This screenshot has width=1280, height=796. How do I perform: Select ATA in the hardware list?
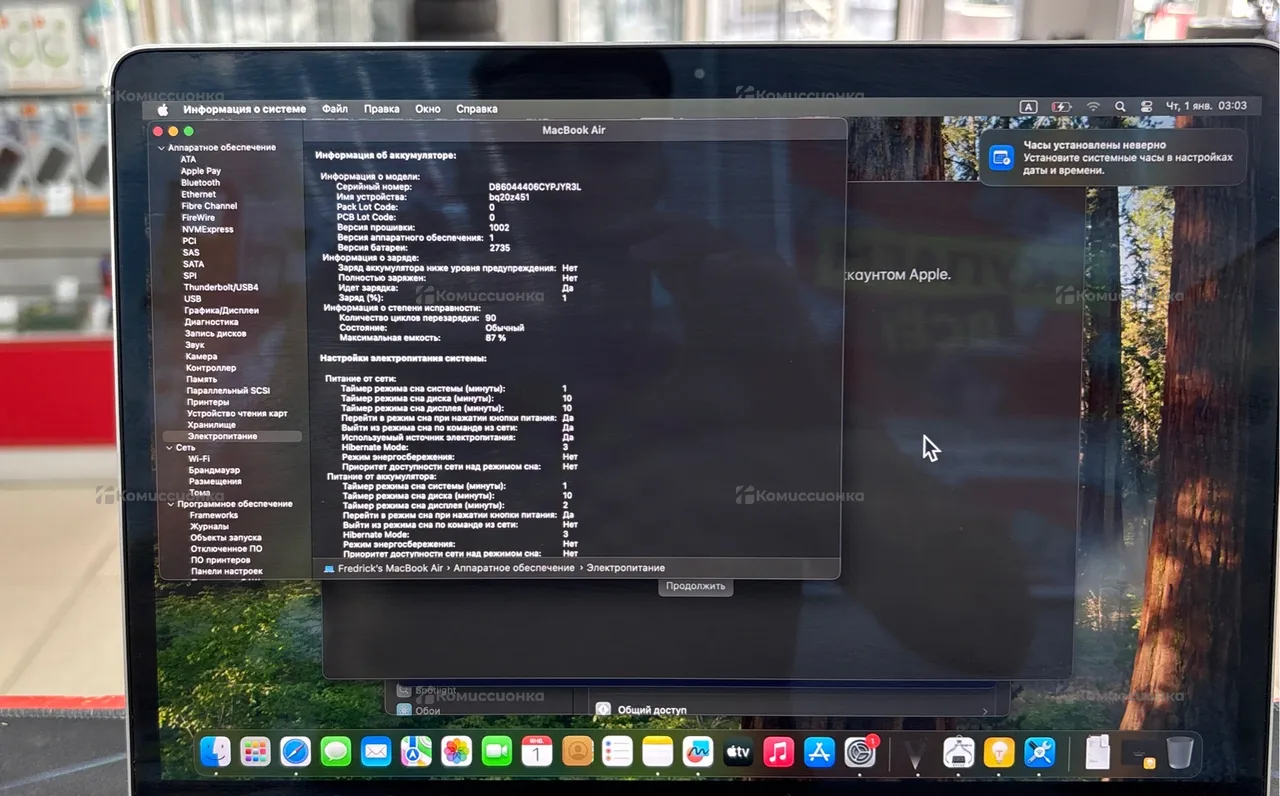coord(188,159)
